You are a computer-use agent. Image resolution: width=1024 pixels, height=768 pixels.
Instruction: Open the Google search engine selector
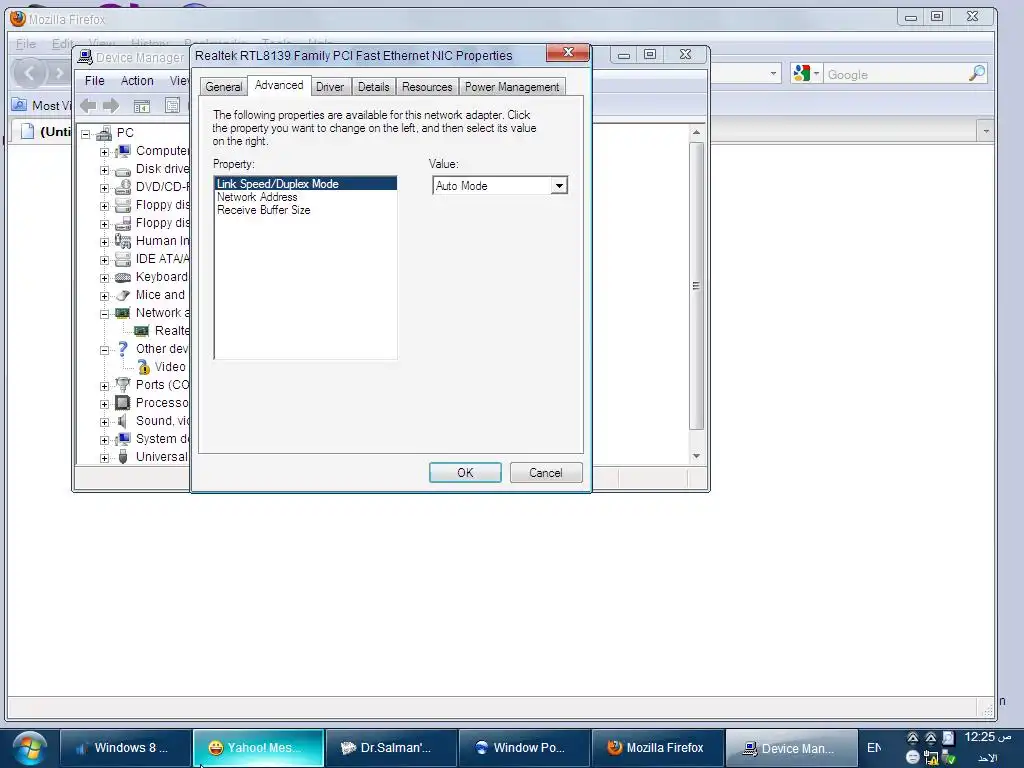click(806, 74)
